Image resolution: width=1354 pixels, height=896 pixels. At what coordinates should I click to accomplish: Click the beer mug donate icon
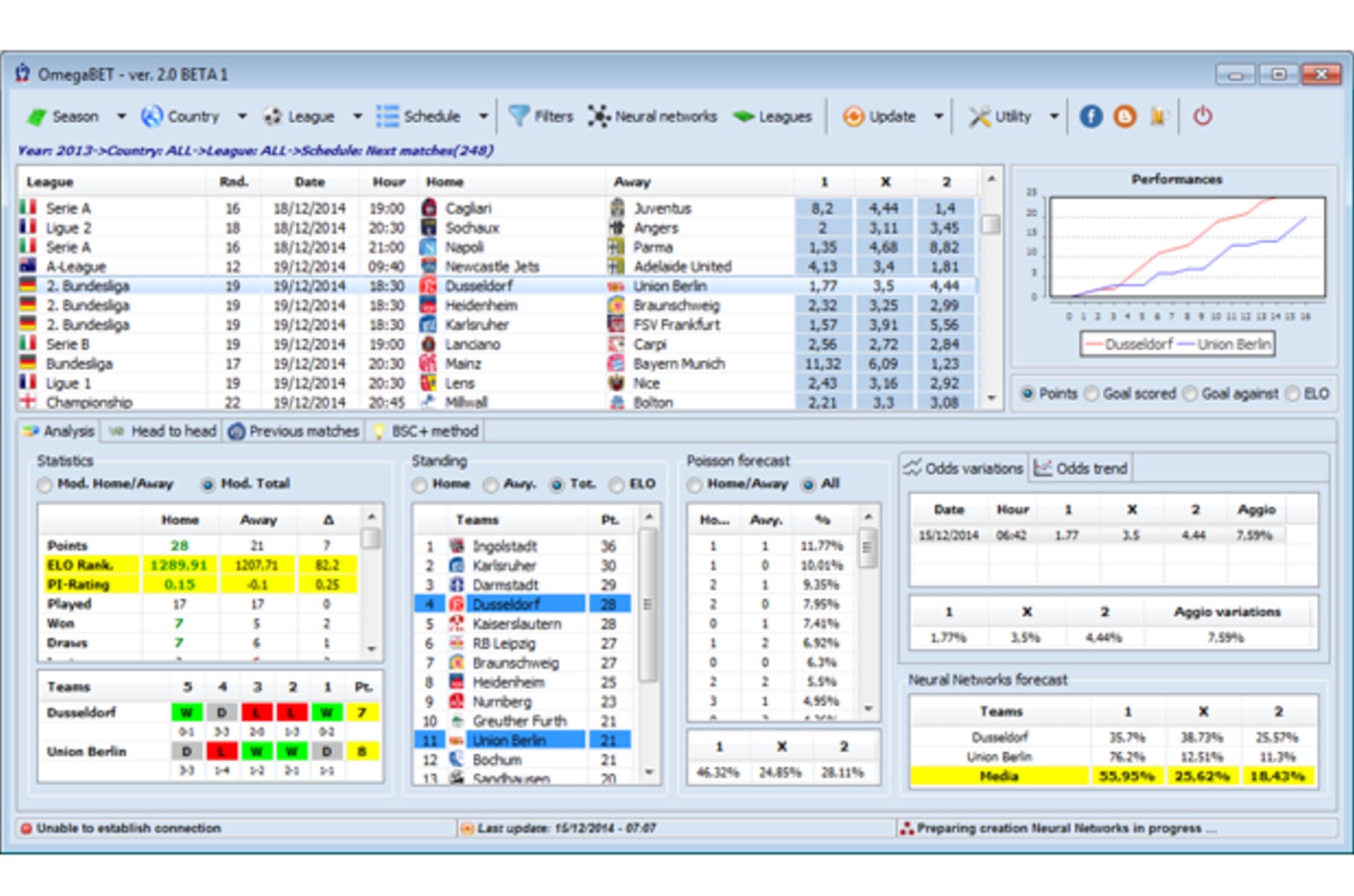(1158, 116)
